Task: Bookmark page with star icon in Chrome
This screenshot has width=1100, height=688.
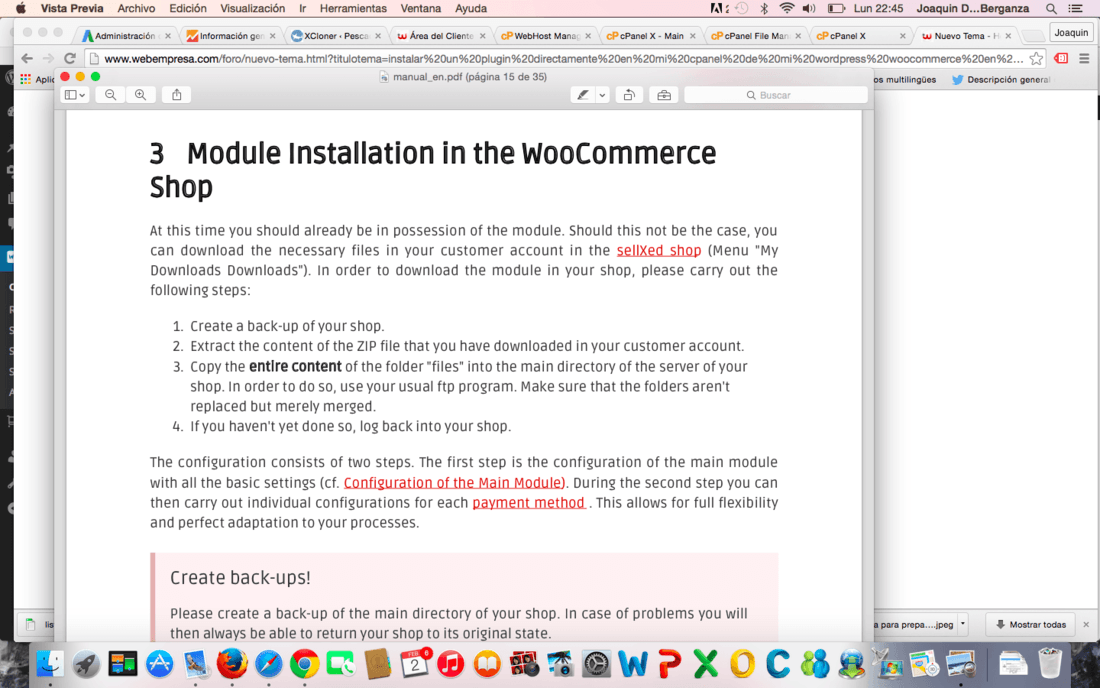Action: [x=1036, y=59]
